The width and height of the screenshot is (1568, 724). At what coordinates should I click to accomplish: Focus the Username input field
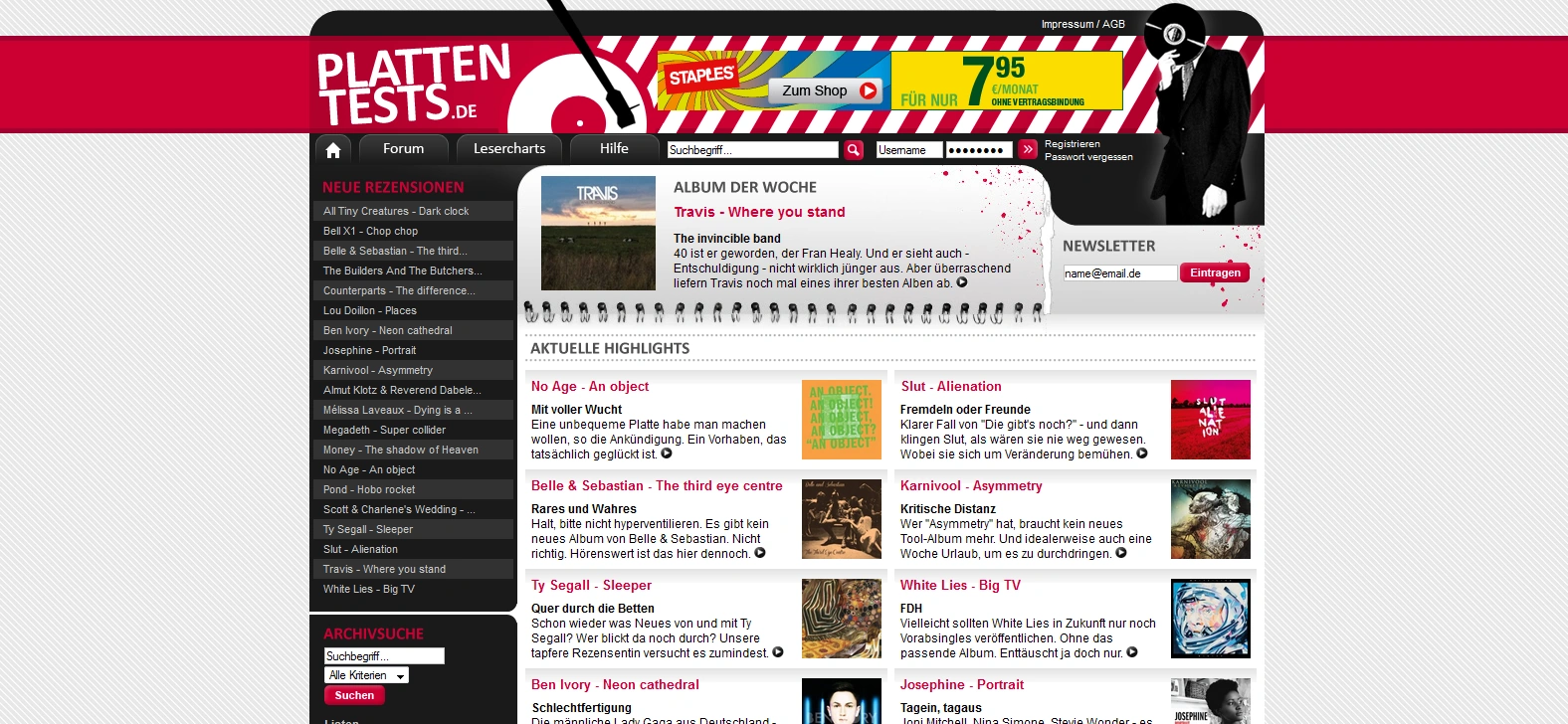tap(908, 150)
